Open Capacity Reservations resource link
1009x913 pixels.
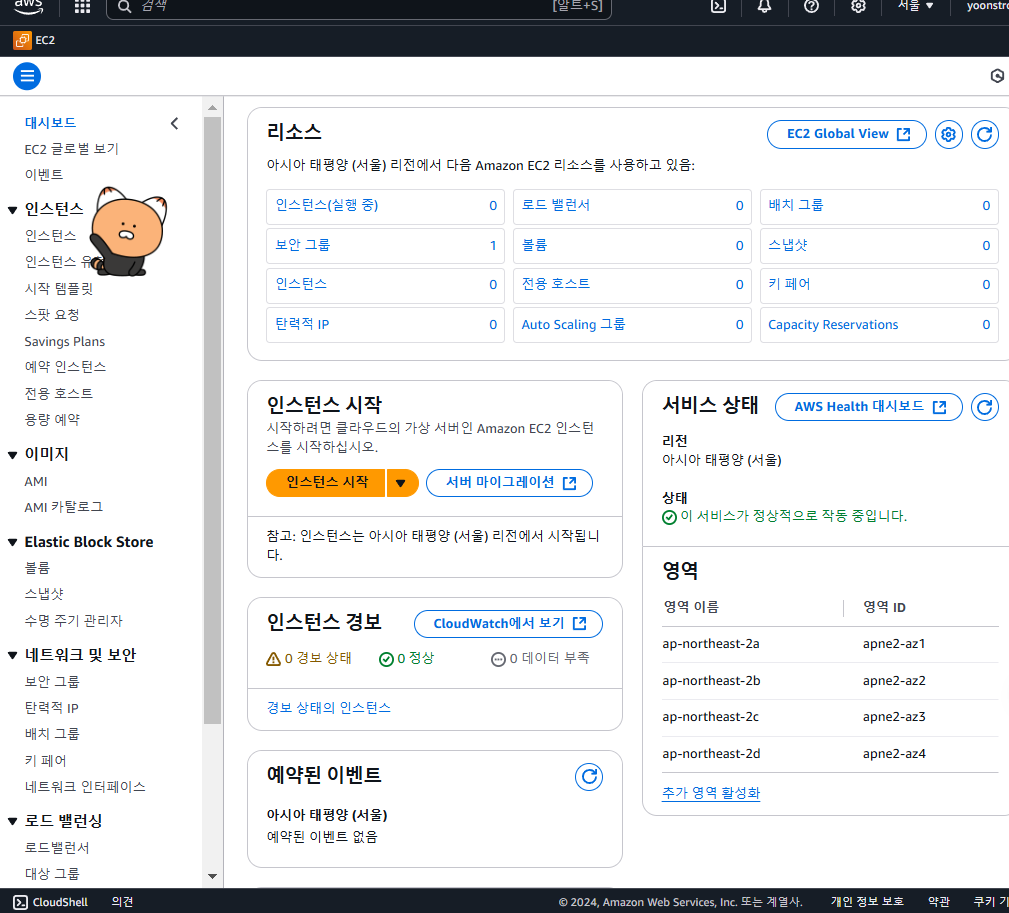click(833, 324)
